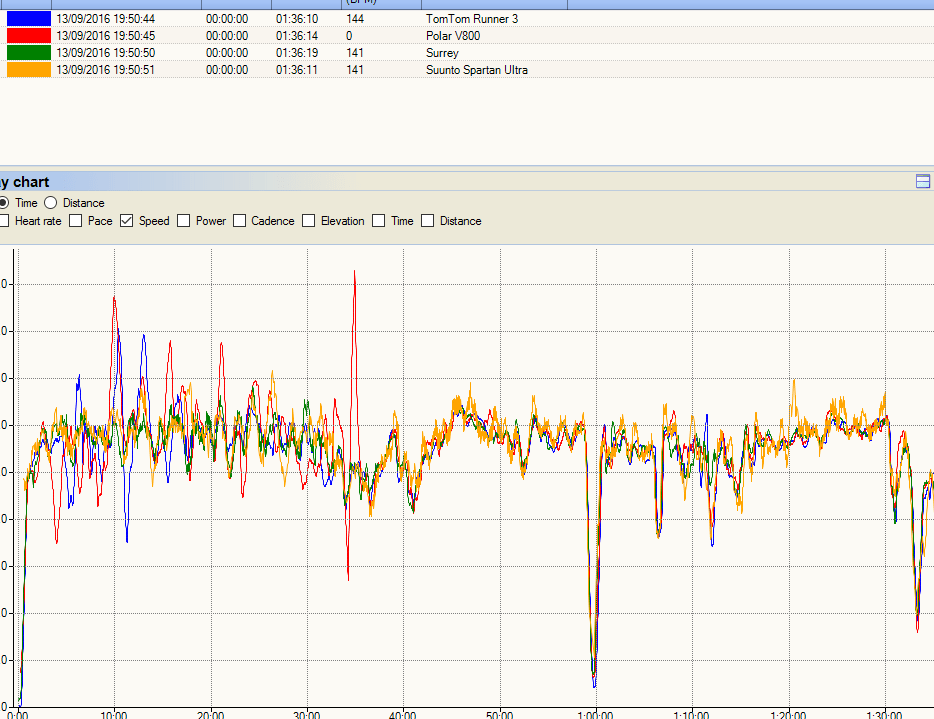The height and width of the screenshot is (719, 934).
Task: Switch chart axis to Distance radio button
Action: 50,203
